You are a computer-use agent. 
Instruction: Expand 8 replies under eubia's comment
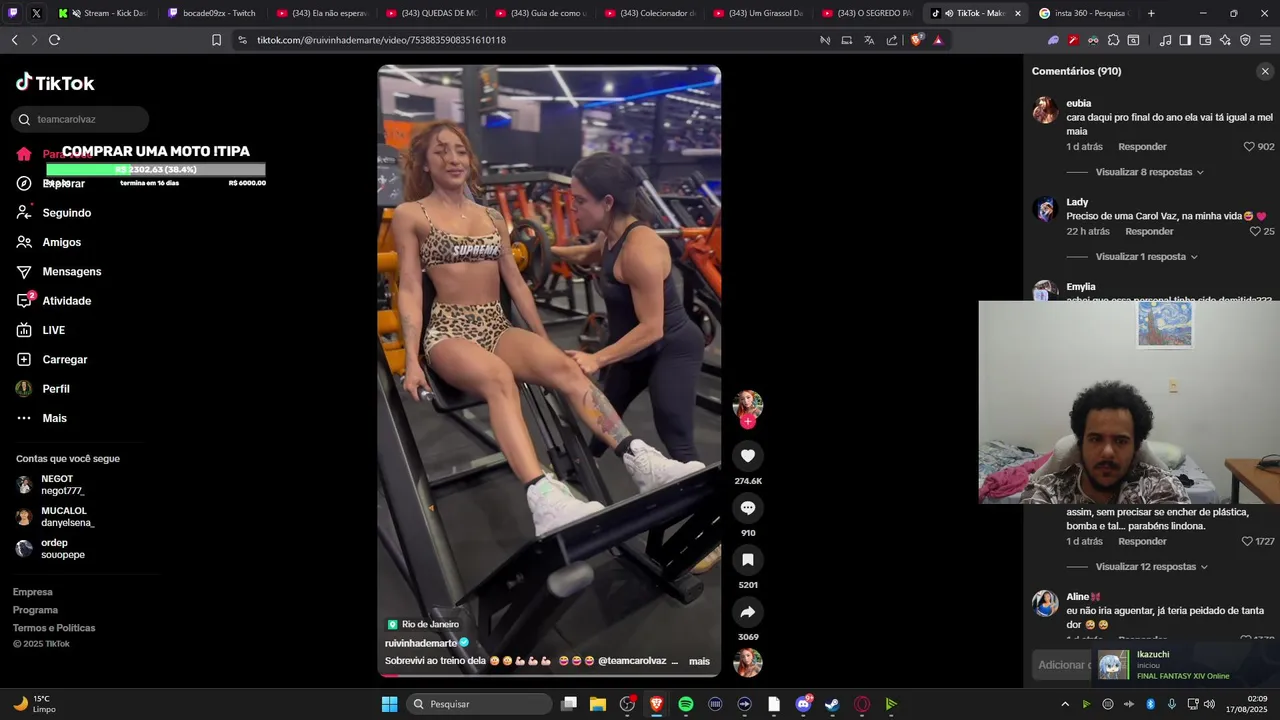1149,172
